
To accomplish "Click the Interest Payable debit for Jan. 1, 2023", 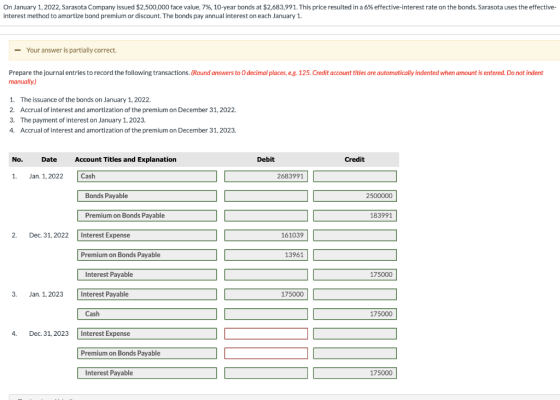I will (x=266, y=294).
